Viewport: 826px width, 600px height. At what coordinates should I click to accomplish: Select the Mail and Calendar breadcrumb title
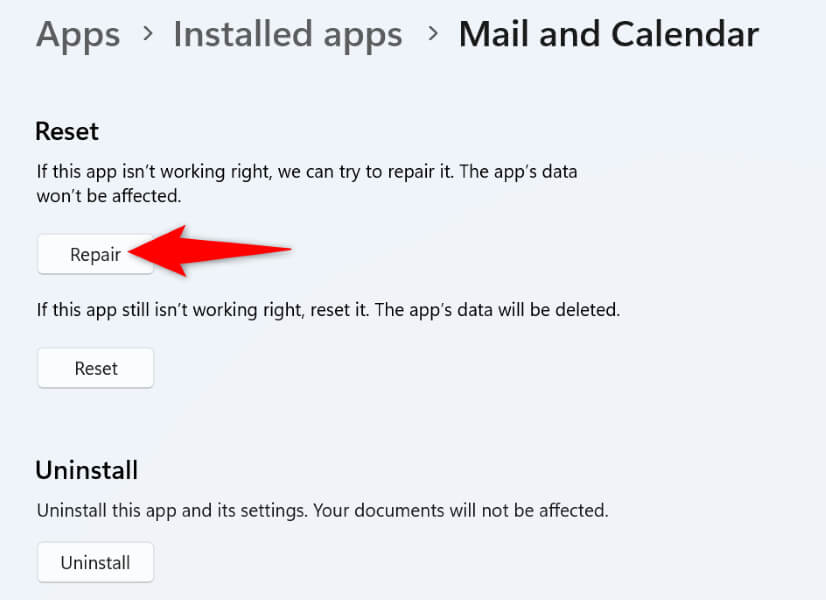pos(608,35)
